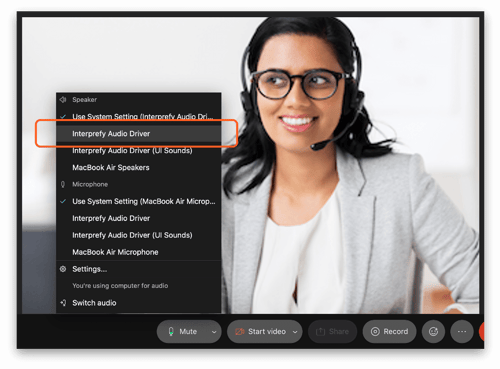Select MacBook Air Microphone

[139, 252]
